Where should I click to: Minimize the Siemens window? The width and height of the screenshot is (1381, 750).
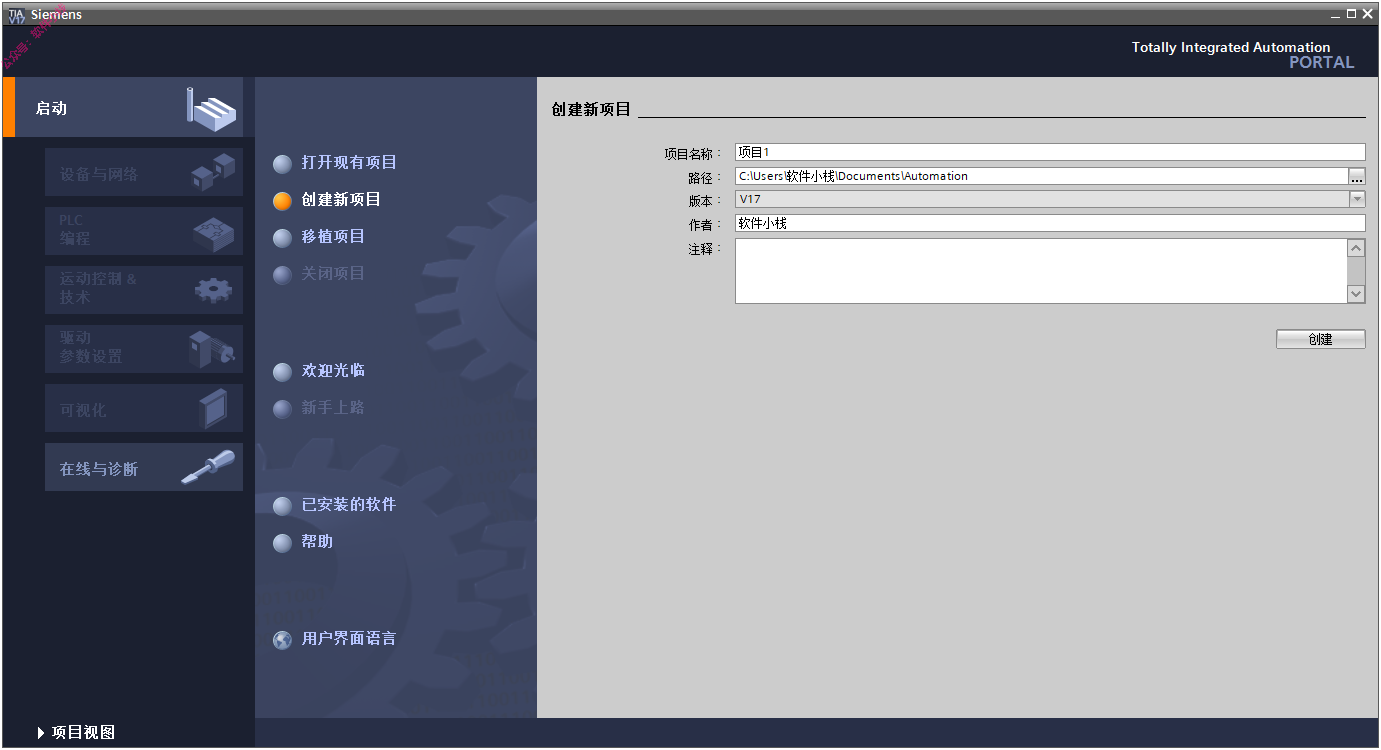tap(1336, 14)
